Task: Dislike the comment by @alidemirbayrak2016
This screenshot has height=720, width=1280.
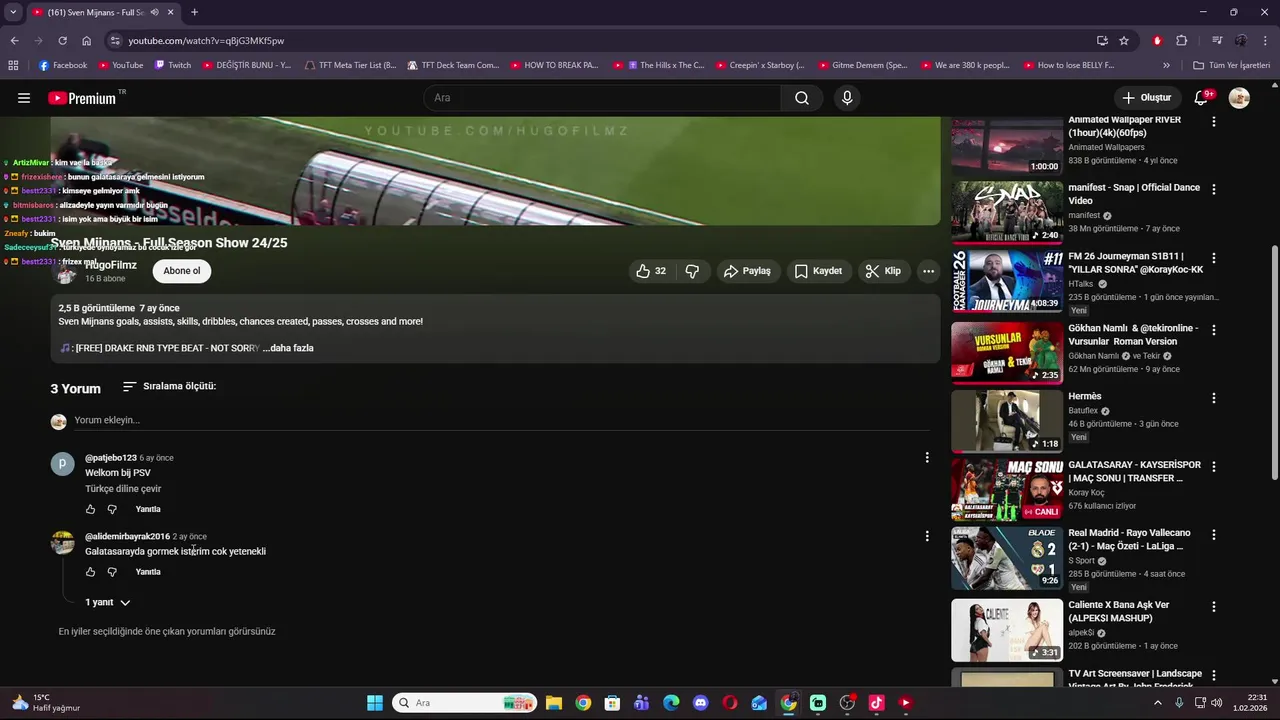Action: pos(112,572)
